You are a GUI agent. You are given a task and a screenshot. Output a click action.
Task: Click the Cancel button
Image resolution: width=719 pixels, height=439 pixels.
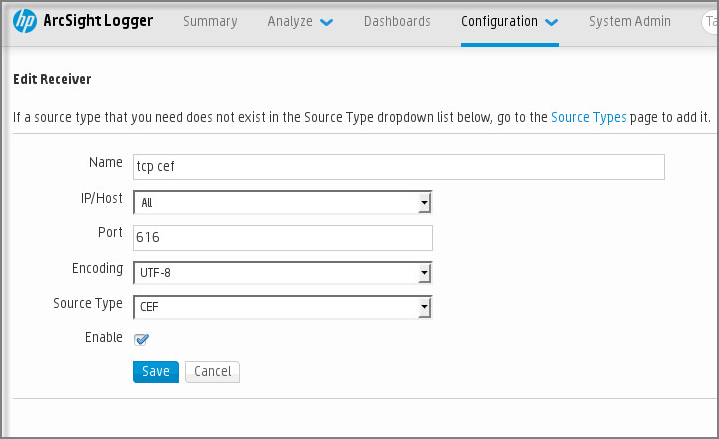point(212,371)
